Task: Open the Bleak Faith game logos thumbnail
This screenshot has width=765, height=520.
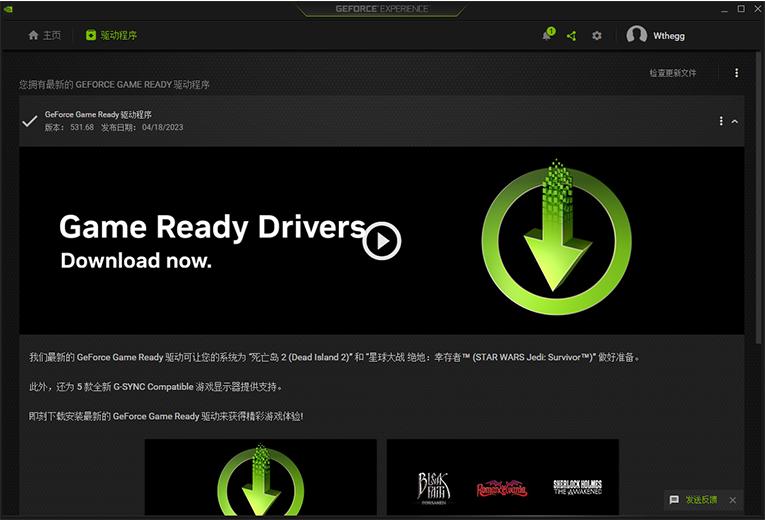Action: (503, 477)
